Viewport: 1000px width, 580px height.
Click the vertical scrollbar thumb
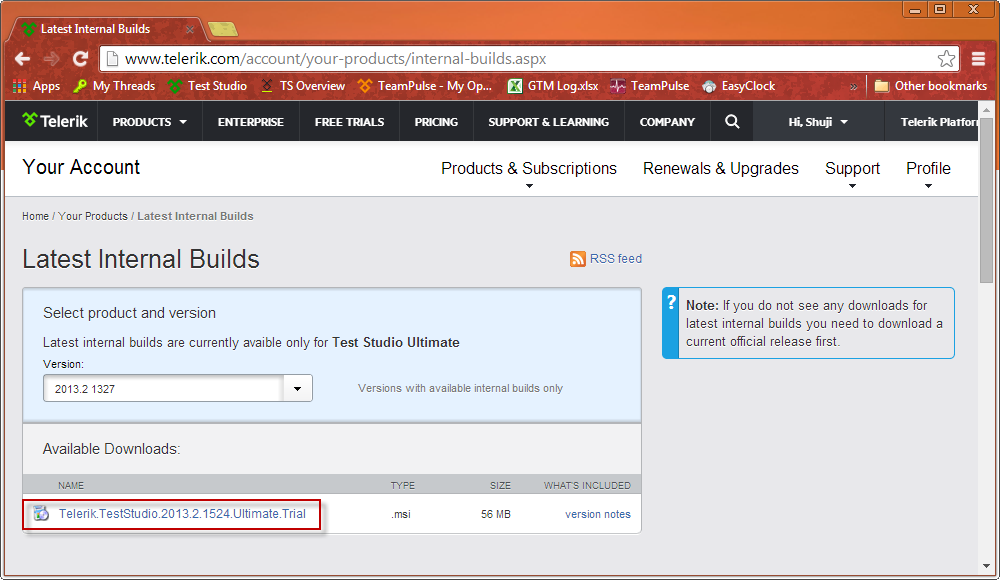point(987,199)
